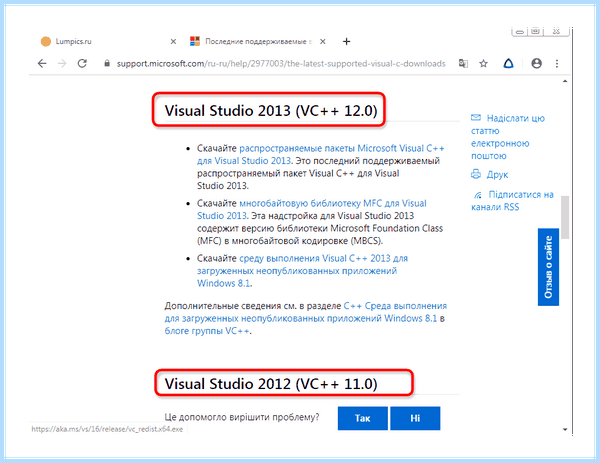Click the vertical scrollbar thumb
600x463 pixels.
pos(565,217)
